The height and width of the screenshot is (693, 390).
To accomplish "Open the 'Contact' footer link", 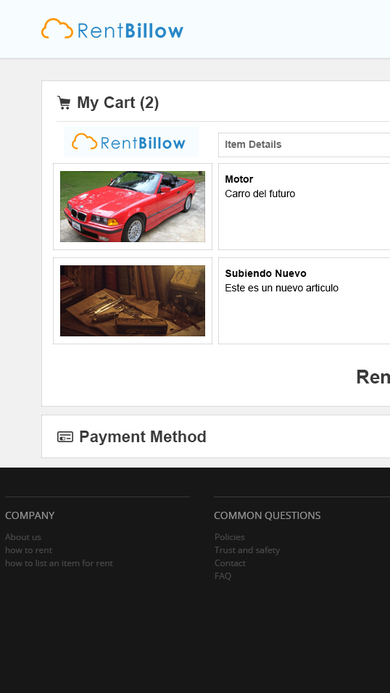I will coord(230,563).
